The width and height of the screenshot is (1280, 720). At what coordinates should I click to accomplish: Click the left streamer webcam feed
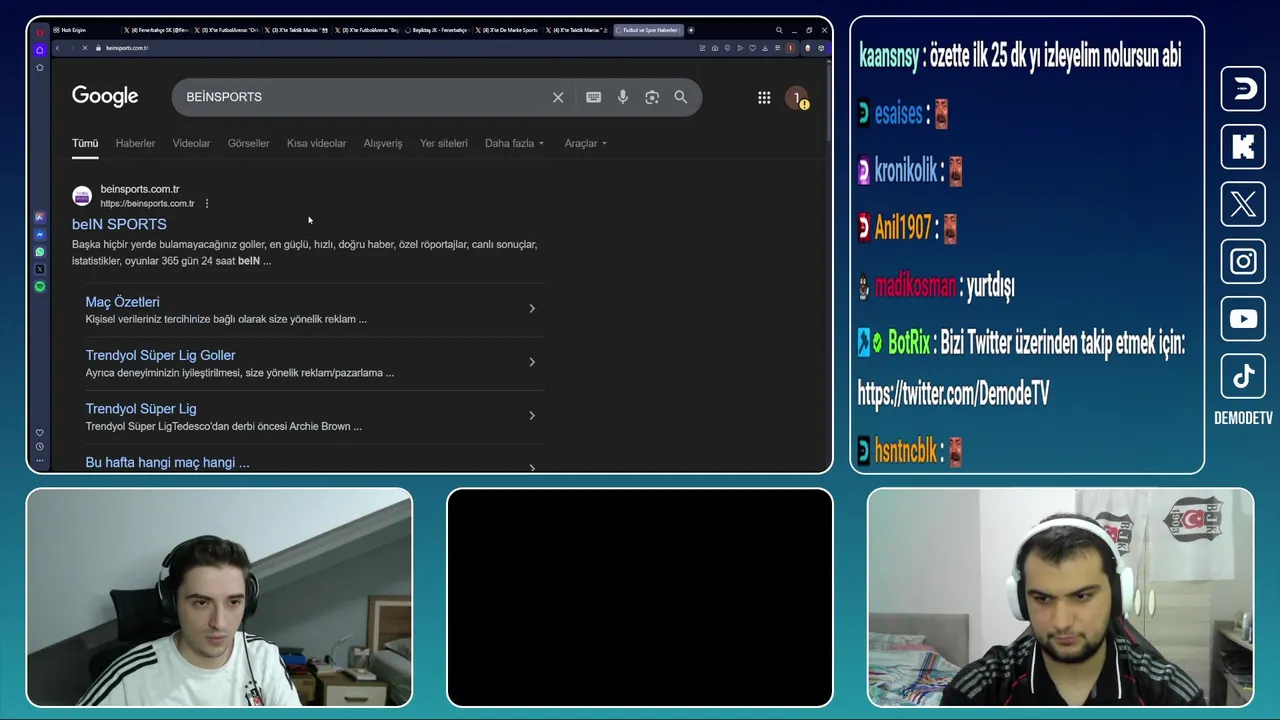click(219, 598)
